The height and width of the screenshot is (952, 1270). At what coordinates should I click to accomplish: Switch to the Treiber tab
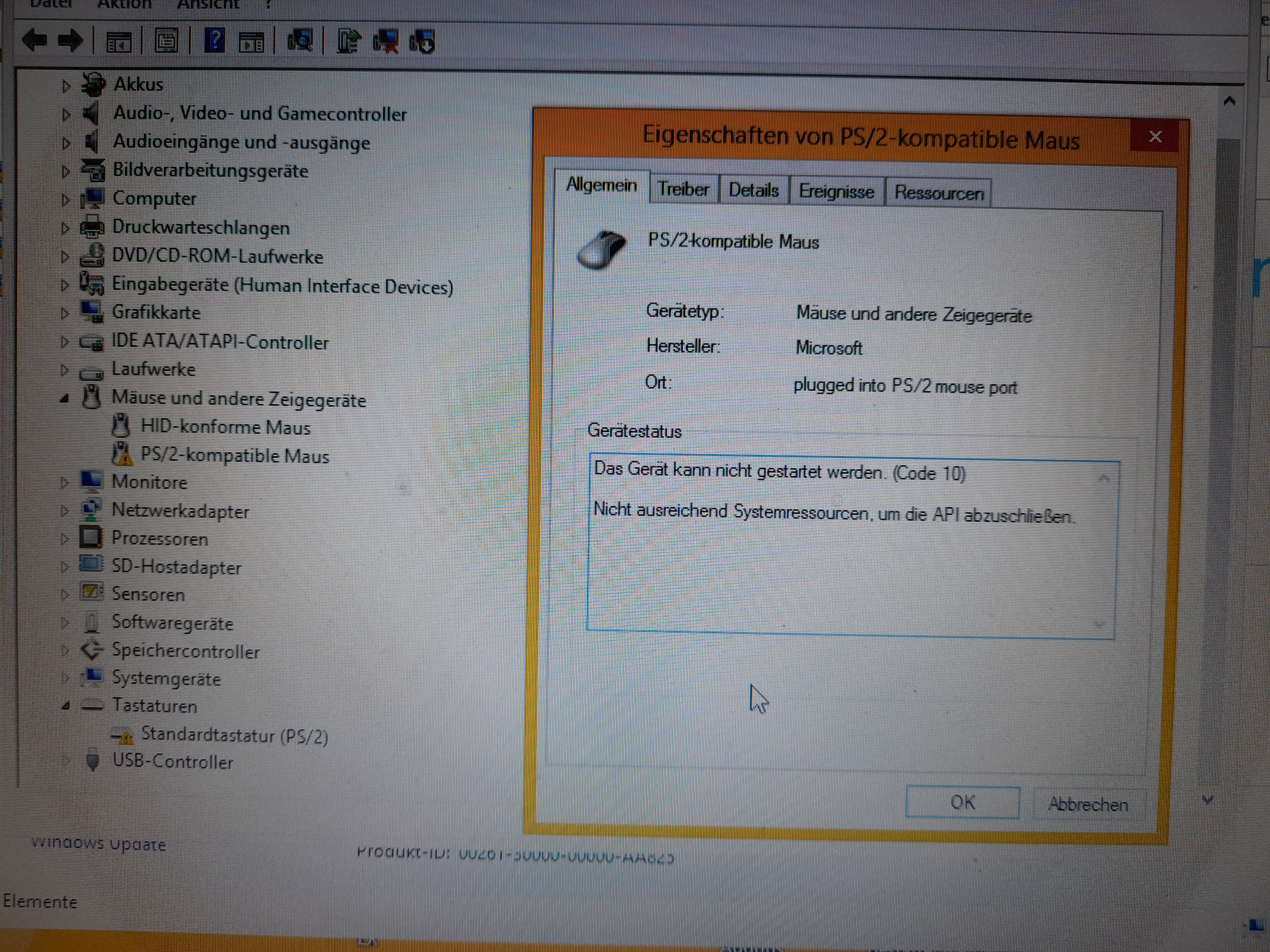tap(683, 189)
